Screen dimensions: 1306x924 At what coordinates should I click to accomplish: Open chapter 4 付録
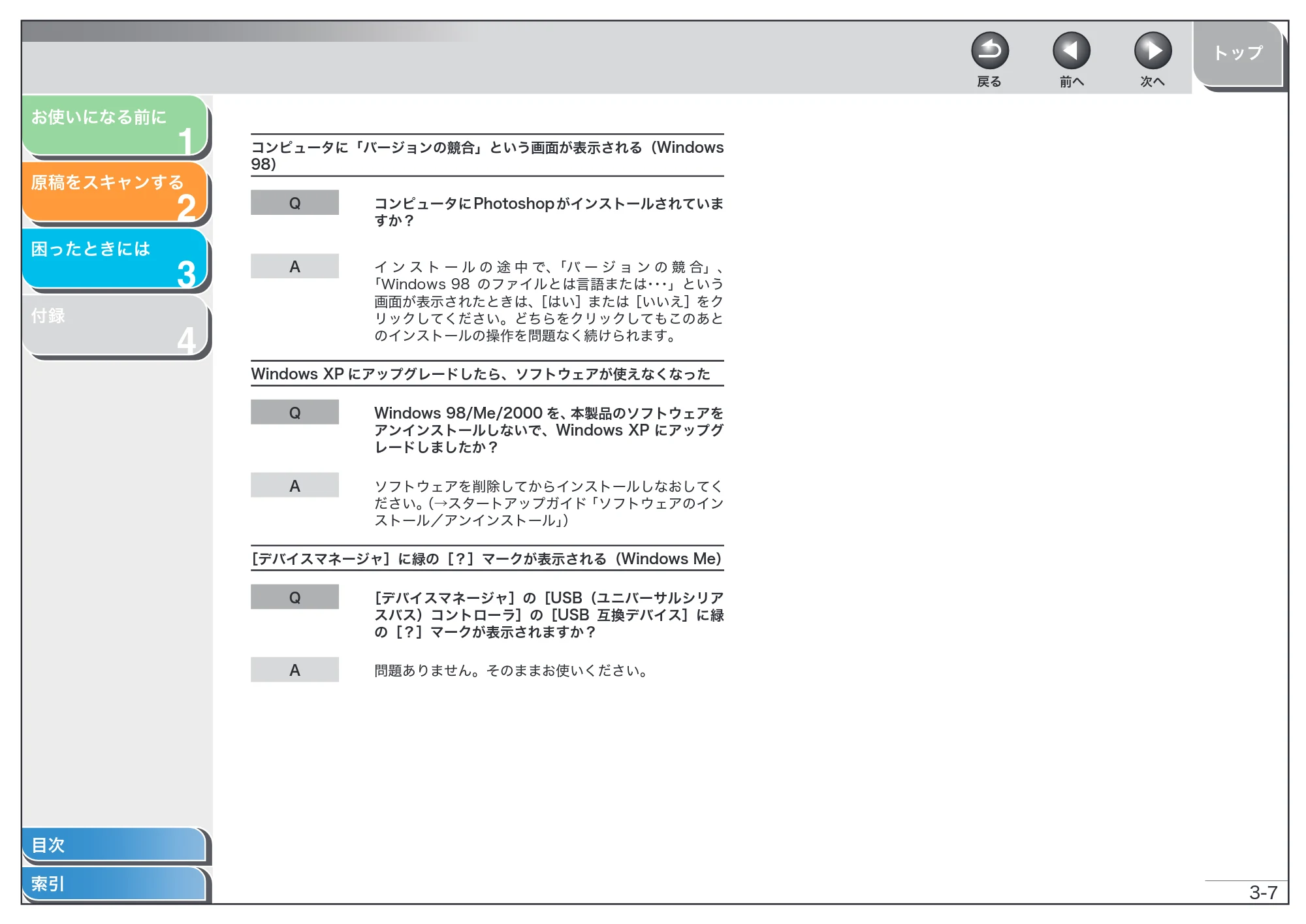coord(115,325)
